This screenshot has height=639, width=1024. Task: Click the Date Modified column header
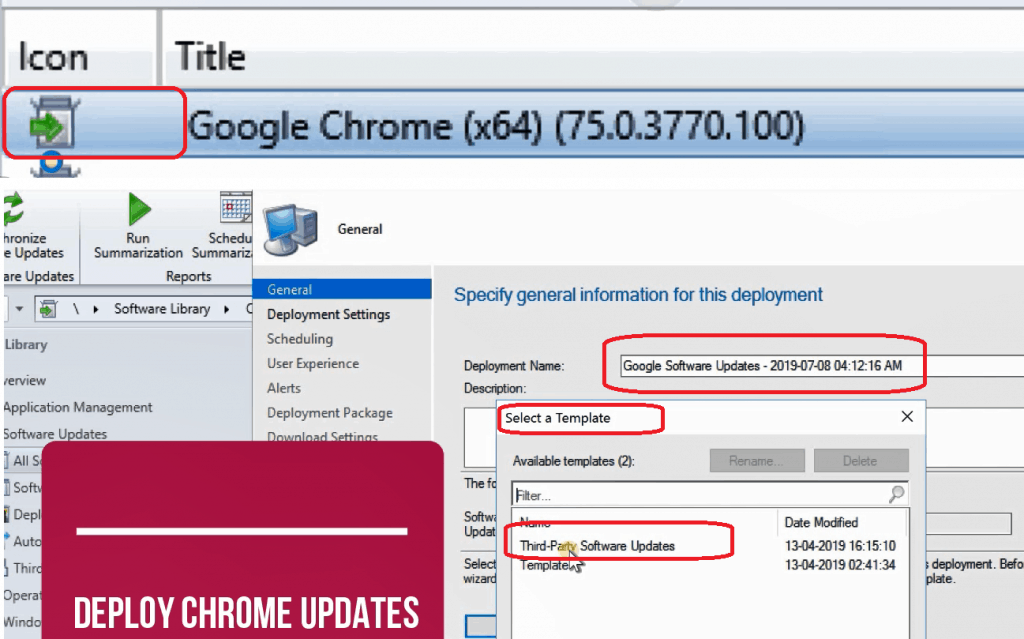[821, 522]
